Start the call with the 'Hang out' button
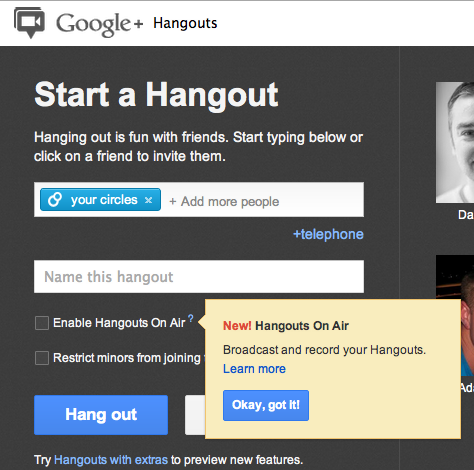 [101, 415]
